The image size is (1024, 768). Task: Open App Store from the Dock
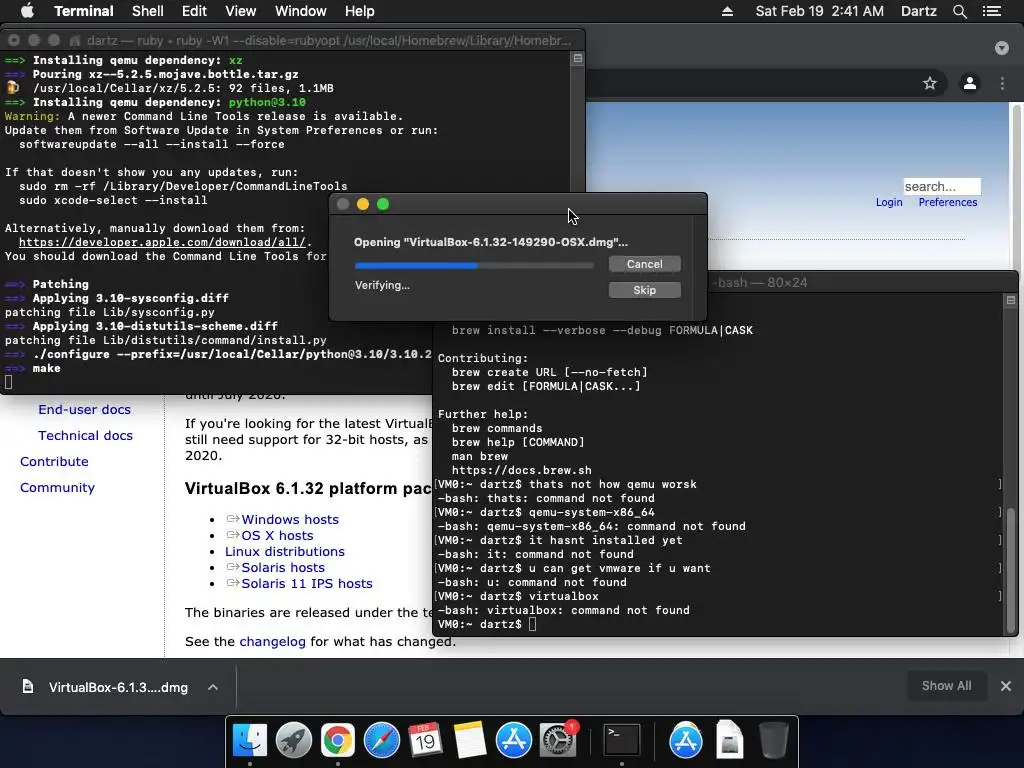513,740
